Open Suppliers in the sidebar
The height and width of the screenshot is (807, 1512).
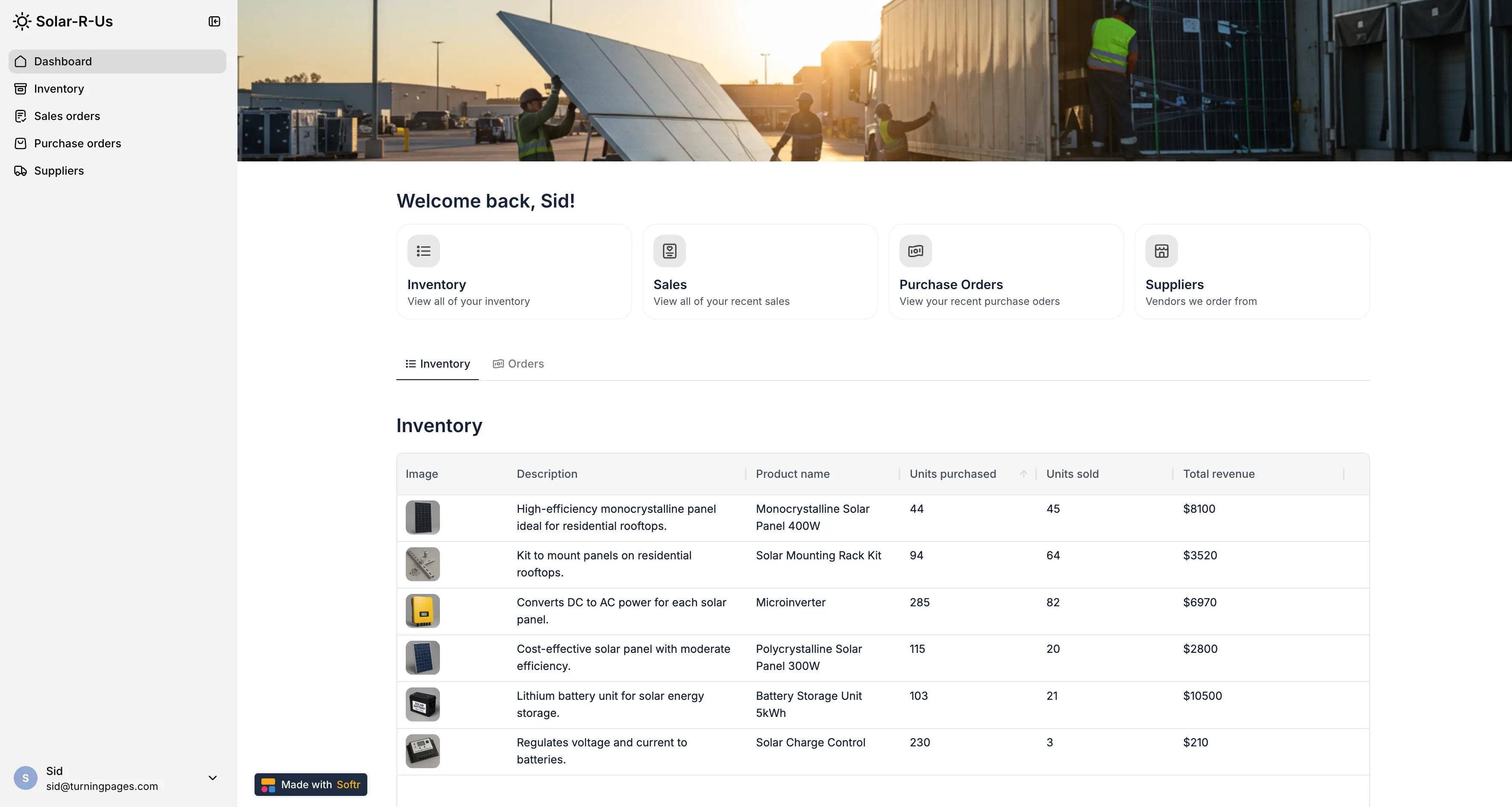tap(59, 171)
